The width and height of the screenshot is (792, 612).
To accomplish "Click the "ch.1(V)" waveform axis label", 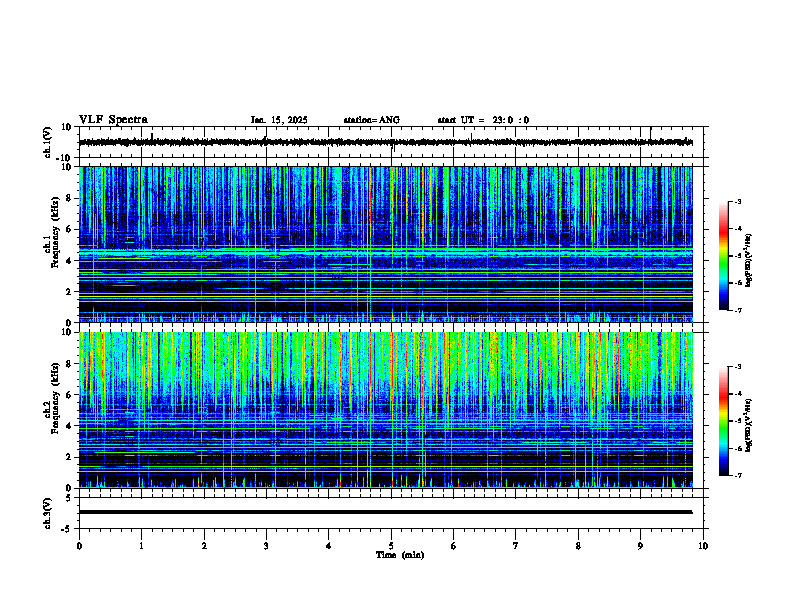I will pos(48,142).
